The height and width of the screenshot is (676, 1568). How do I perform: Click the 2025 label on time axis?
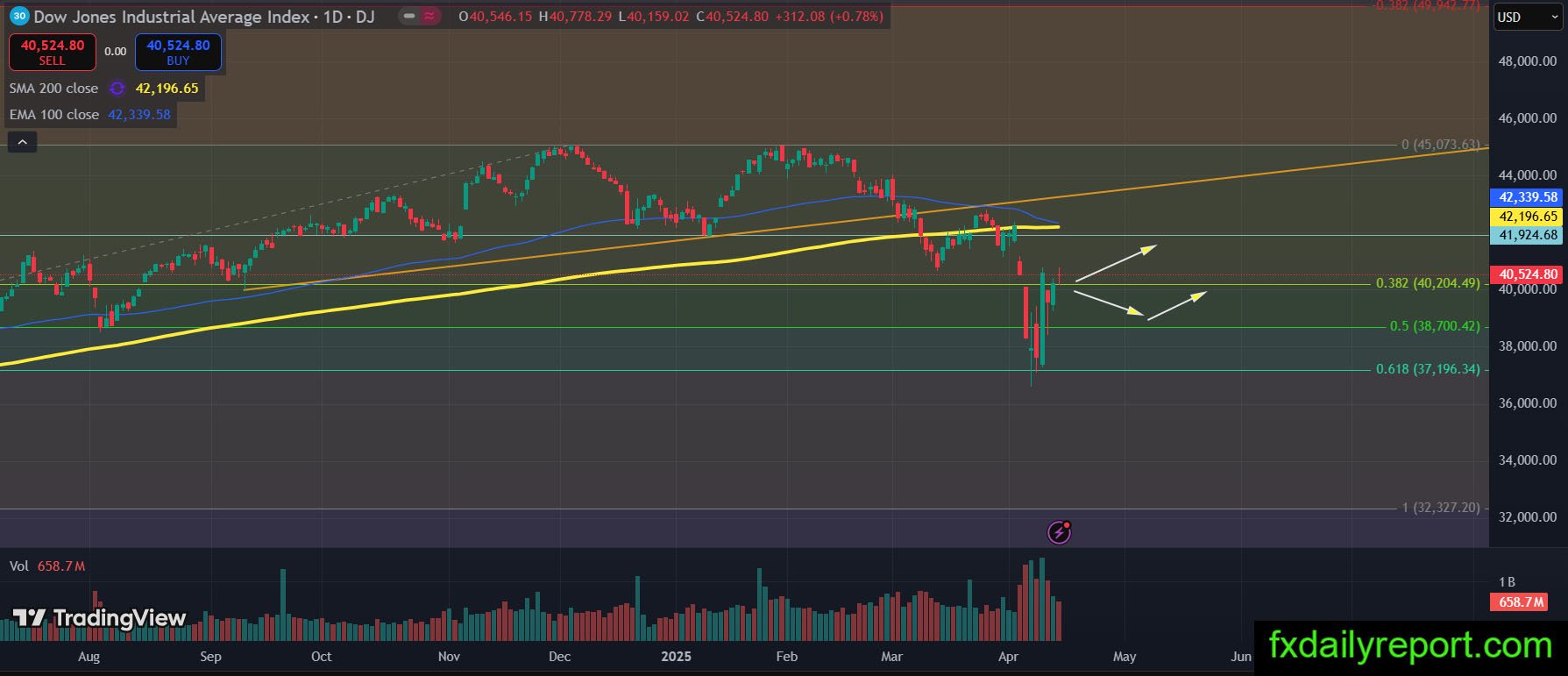coord(677,657)
